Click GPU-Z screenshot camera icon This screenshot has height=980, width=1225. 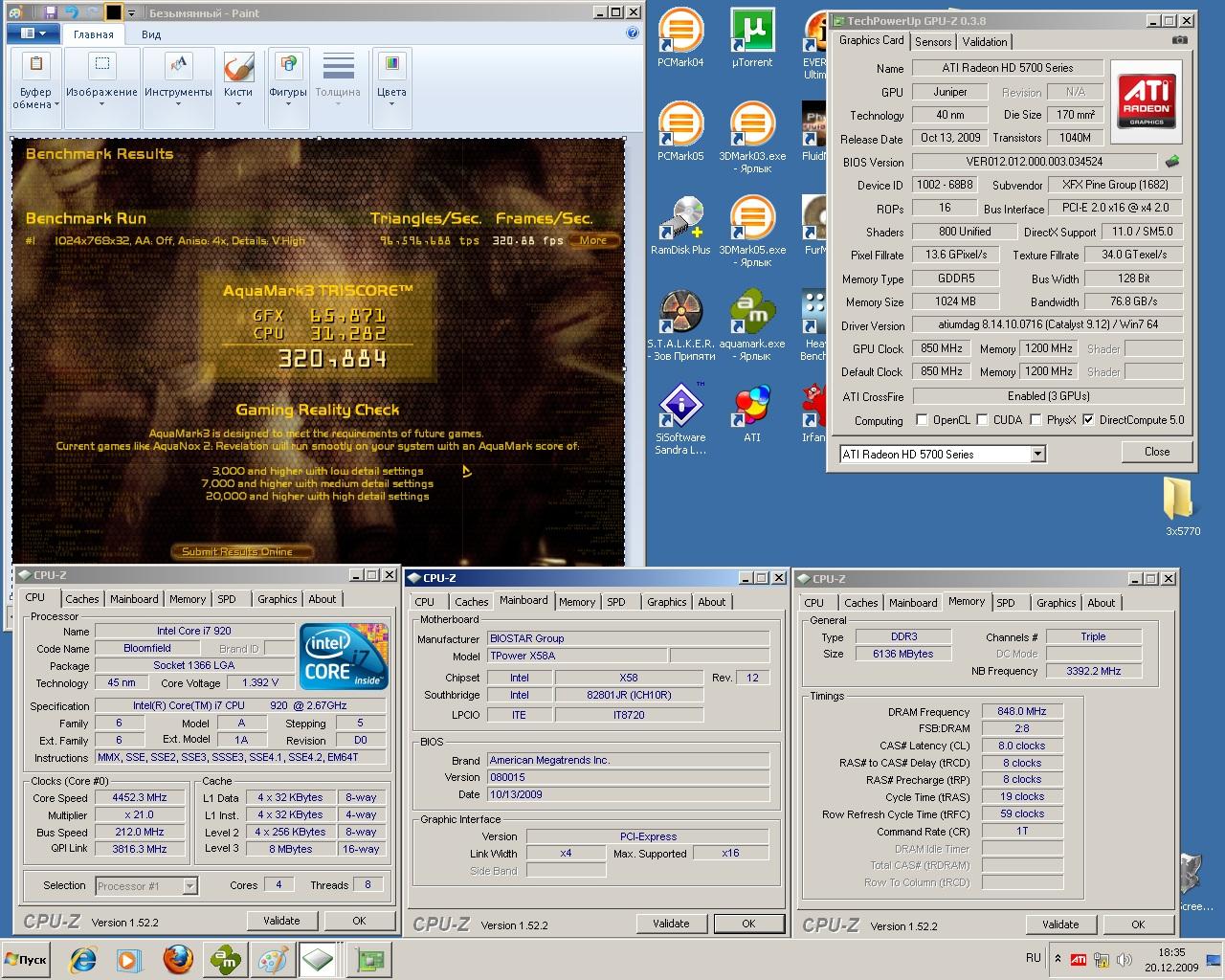click(1180, 40)
